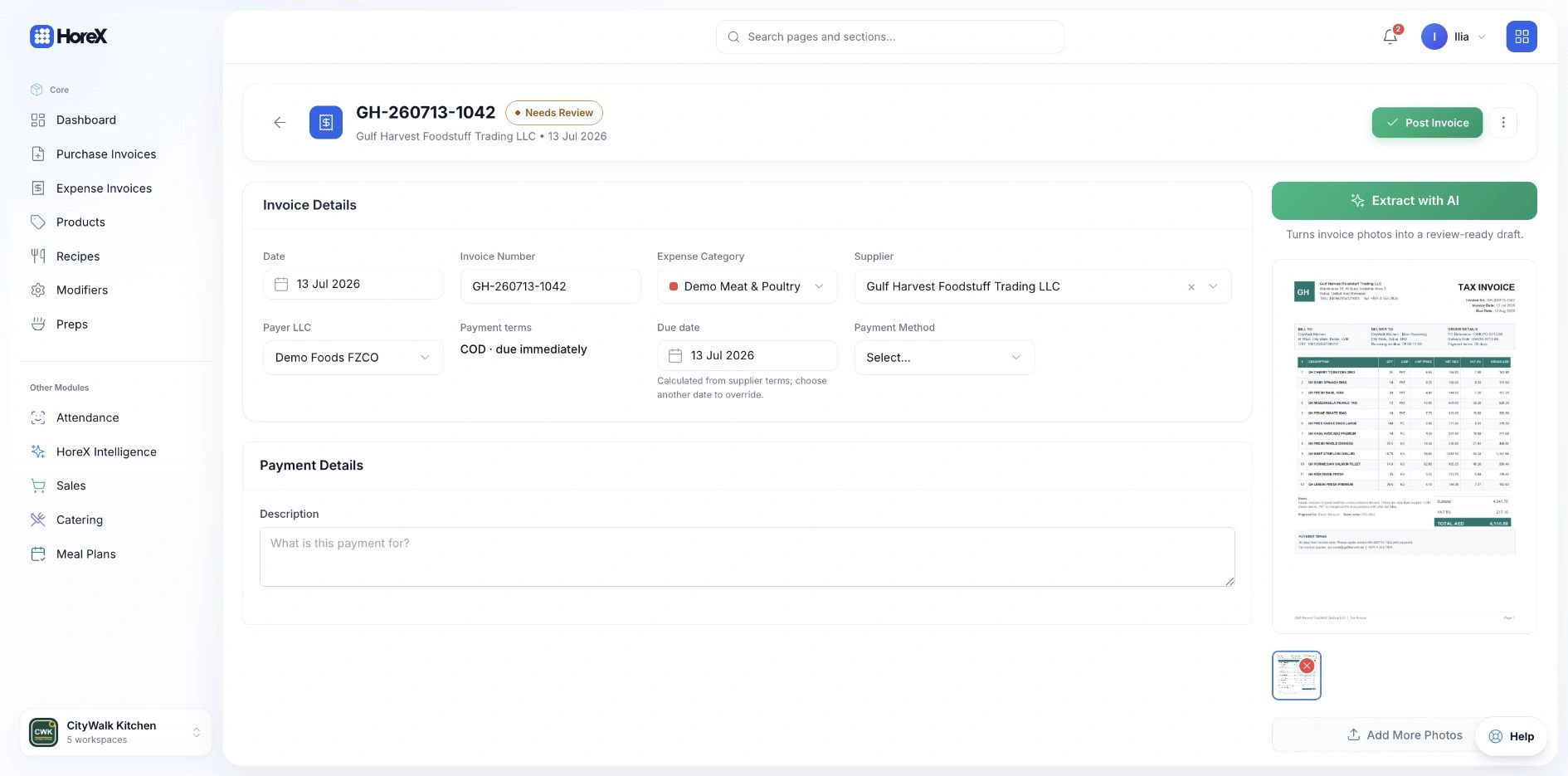Open Purchase Invoices in sidebar
The image size is (1568, 776).
[106, 154]
